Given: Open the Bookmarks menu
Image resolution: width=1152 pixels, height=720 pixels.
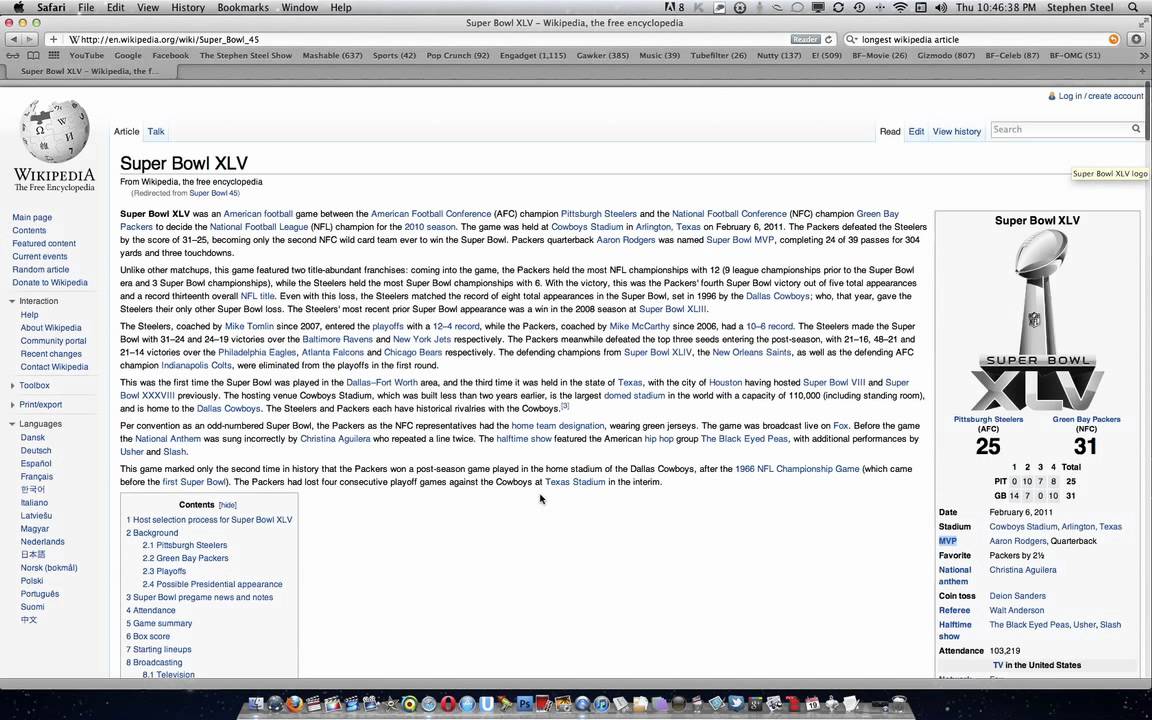Looking at the screenshot, I should pyautogui.click(x=242, y=7).
